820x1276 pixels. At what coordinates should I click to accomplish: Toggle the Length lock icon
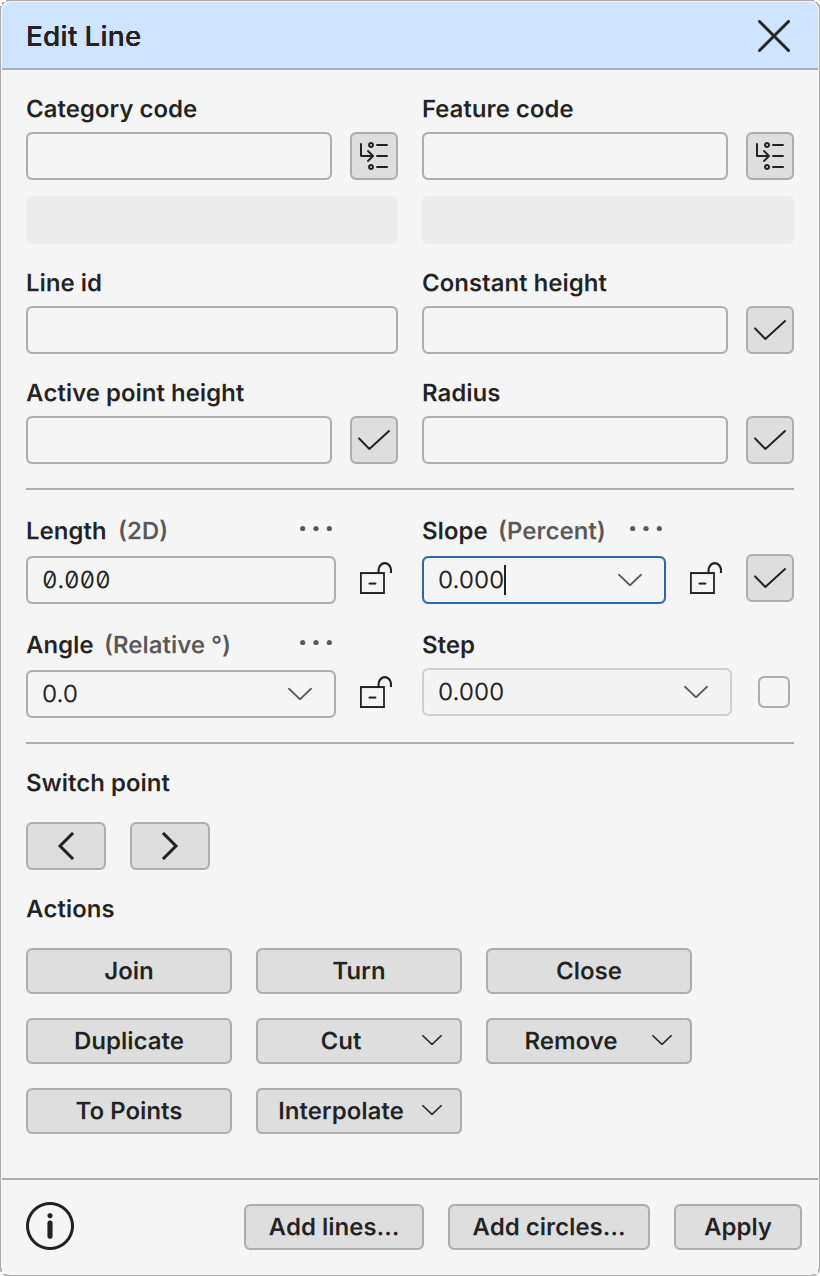click(x=375, y=579)
